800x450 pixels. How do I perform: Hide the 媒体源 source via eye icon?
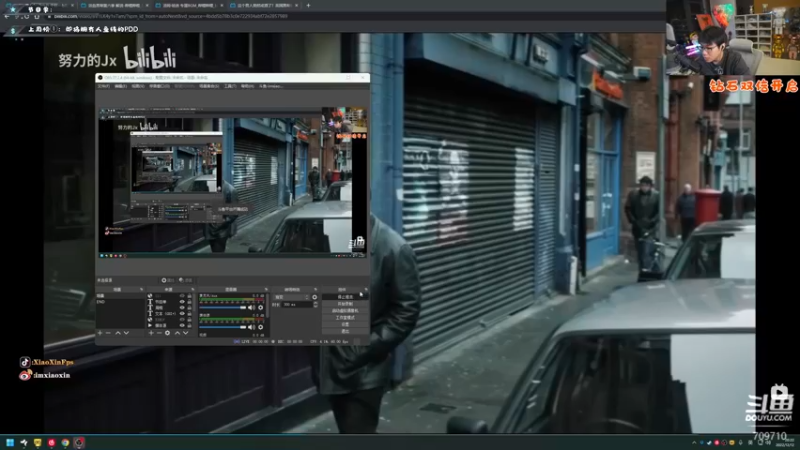pyautogui.click(x=182, y=326)
